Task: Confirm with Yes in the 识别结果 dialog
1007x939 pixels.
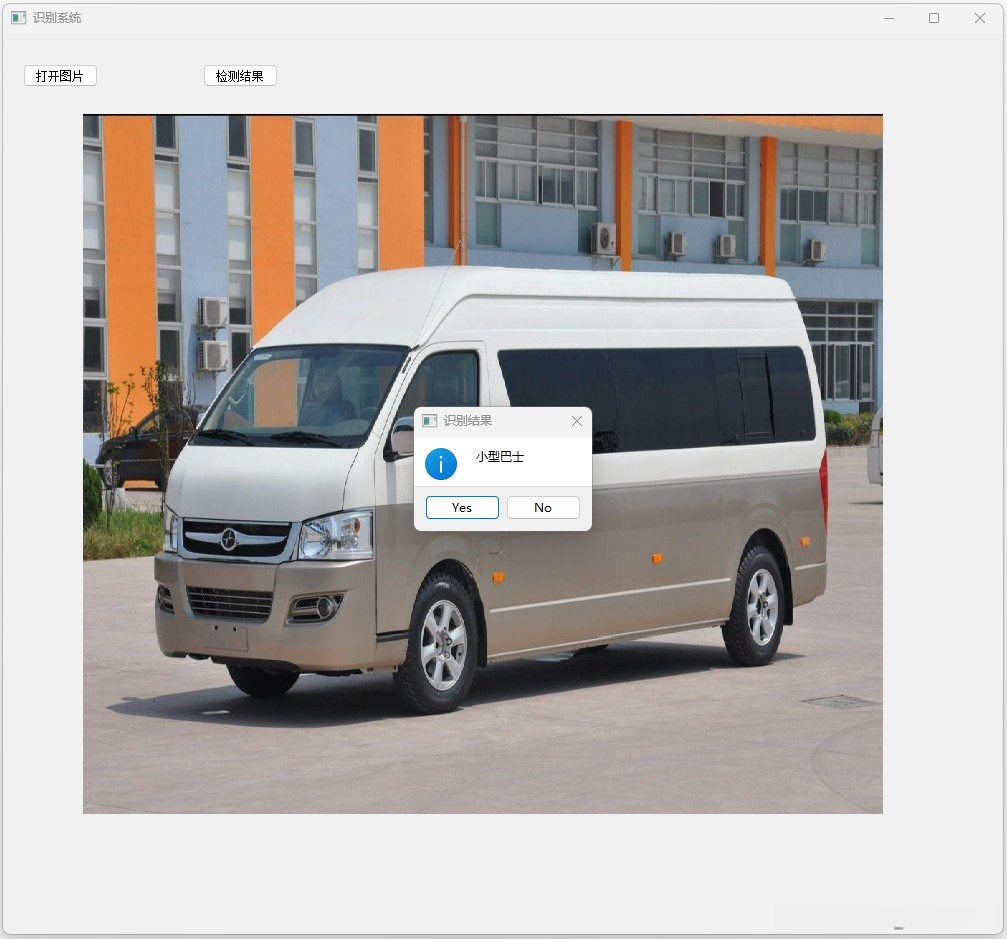Action: pyautogui.click(x=462, y=507)
